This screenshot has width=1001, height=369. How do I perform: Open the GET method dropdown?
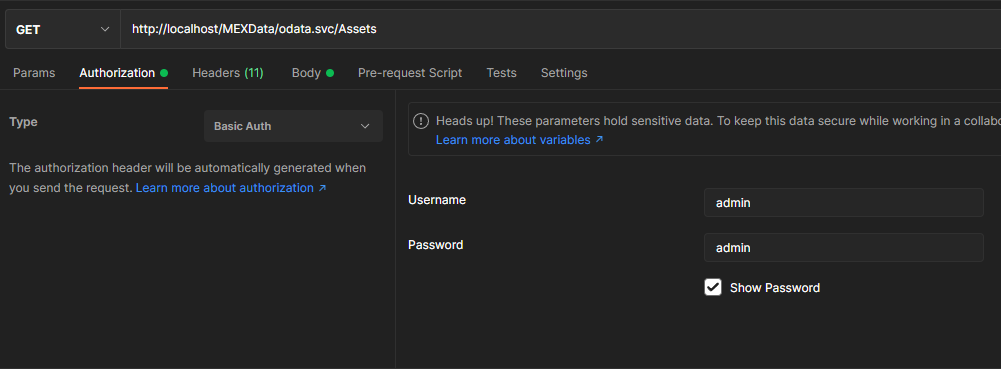coord(63,29)
